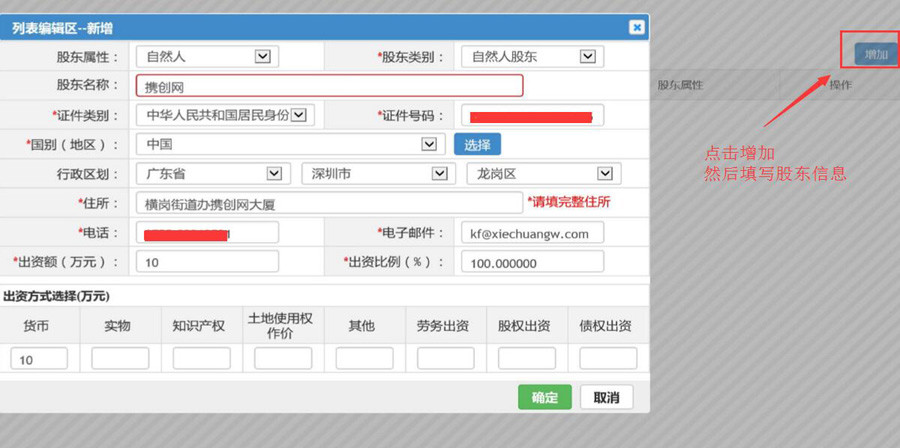Click the 货币 amount input box

[x=39, y=358]
